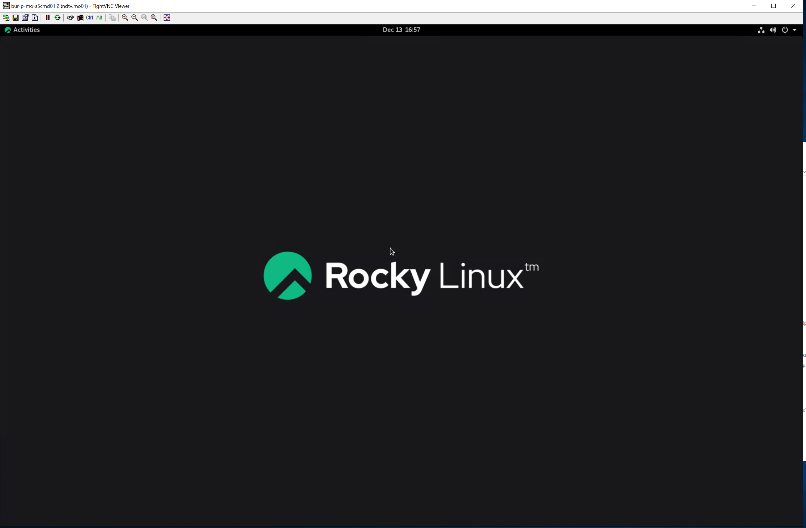Click the New connection toolbar icon
The image size is (806, 528).
tap(6, 17)
